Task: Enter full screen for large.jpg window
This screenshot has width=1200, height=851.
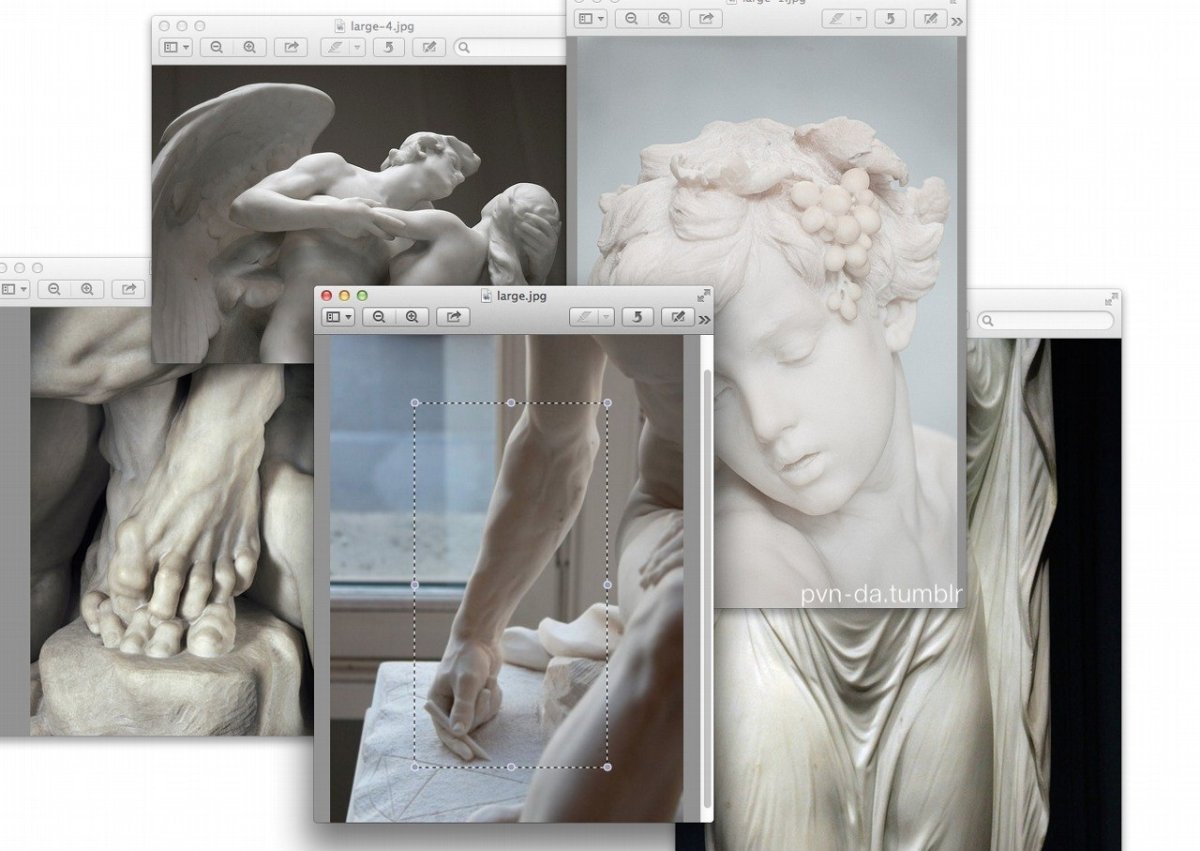Action: click(704, 295)
